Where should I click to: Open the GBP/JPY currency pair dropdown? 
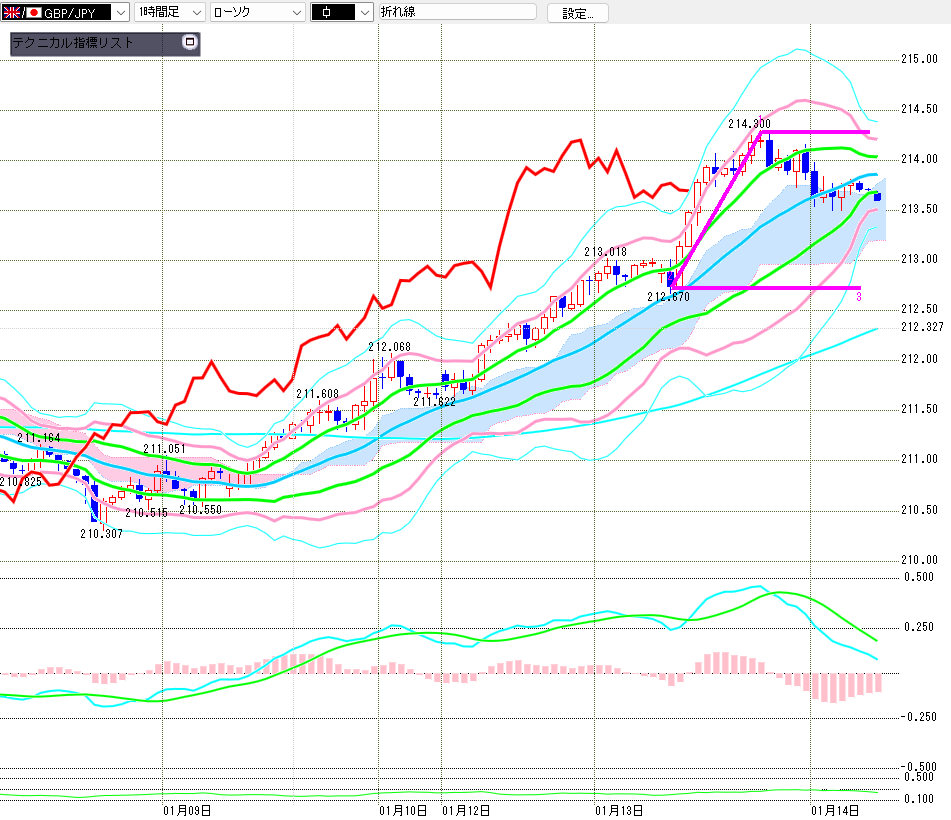(120, 13)
